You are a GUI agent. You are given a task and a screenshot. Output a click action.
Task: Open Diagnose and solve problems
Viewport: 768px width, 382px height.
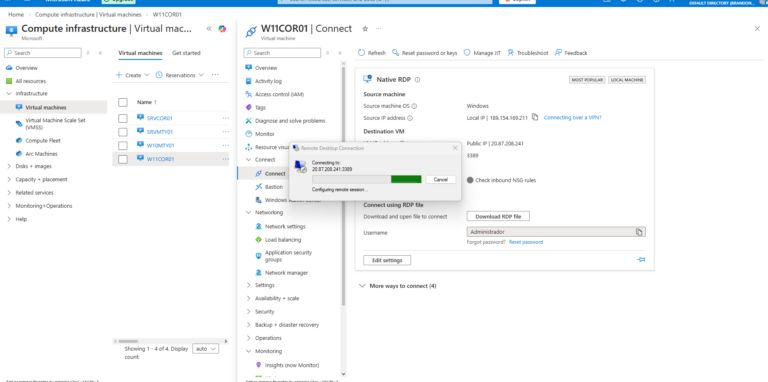coord(289,121)
